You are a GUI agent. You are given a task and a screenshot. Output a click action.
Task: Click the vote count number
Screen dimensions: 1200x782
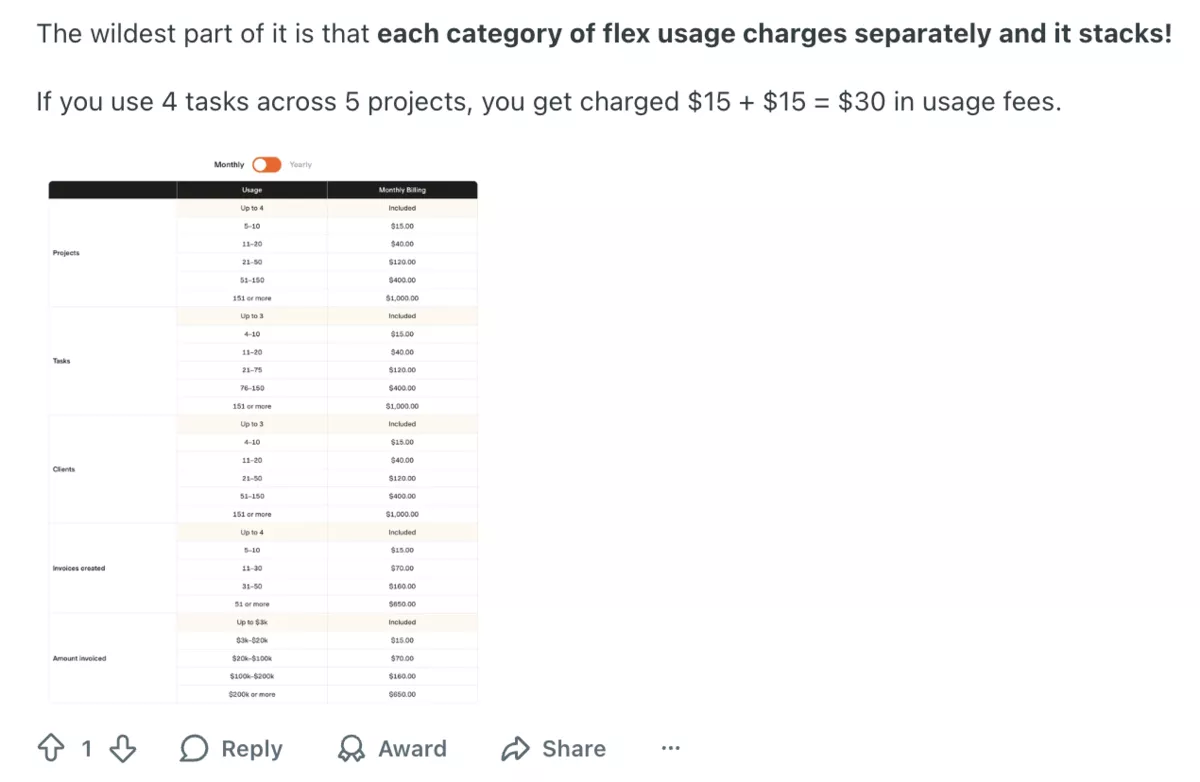tap(86, 748)
